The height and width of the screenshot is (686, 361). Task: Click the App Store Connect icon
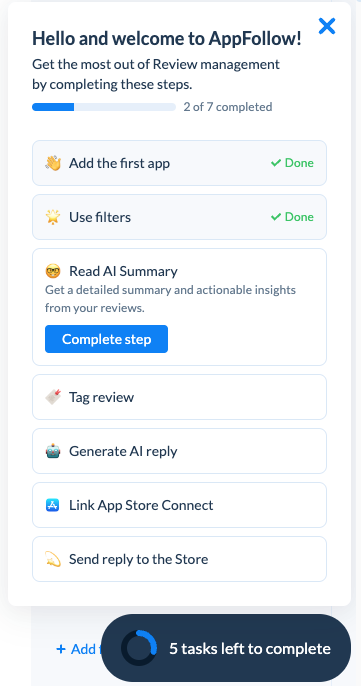point(53,505)
